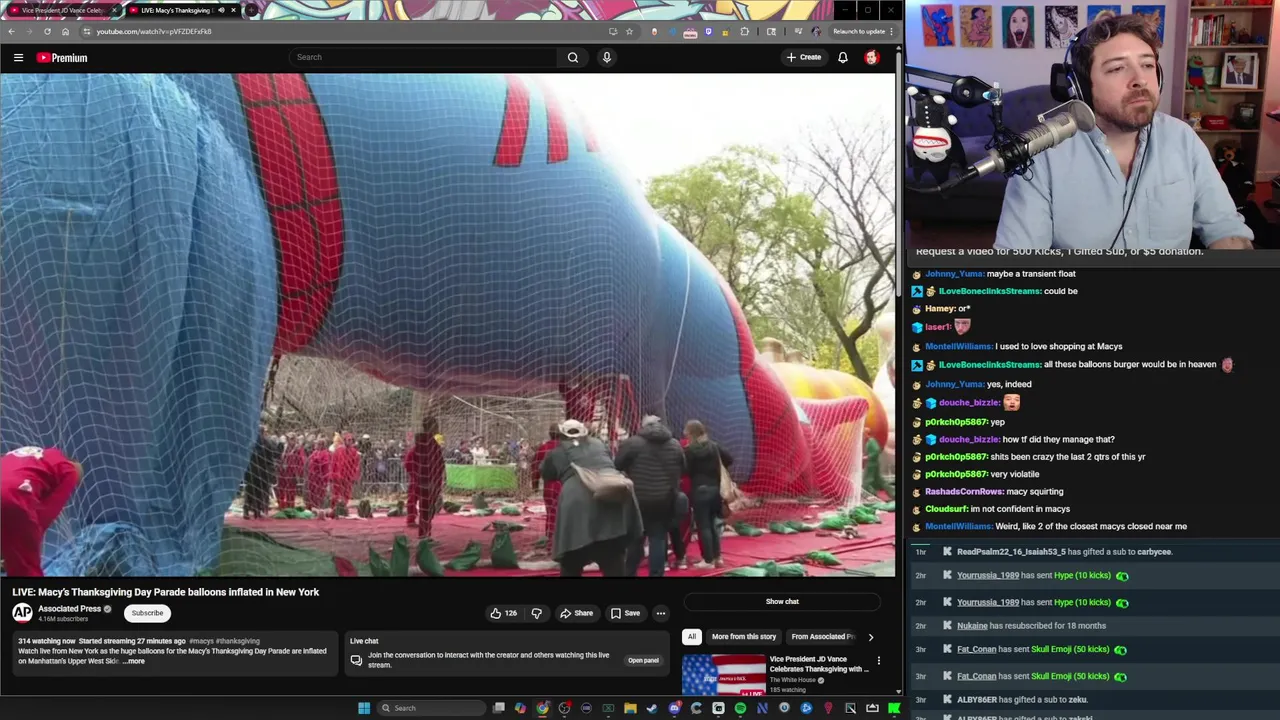Click the browser back arrow

(11, 31)
